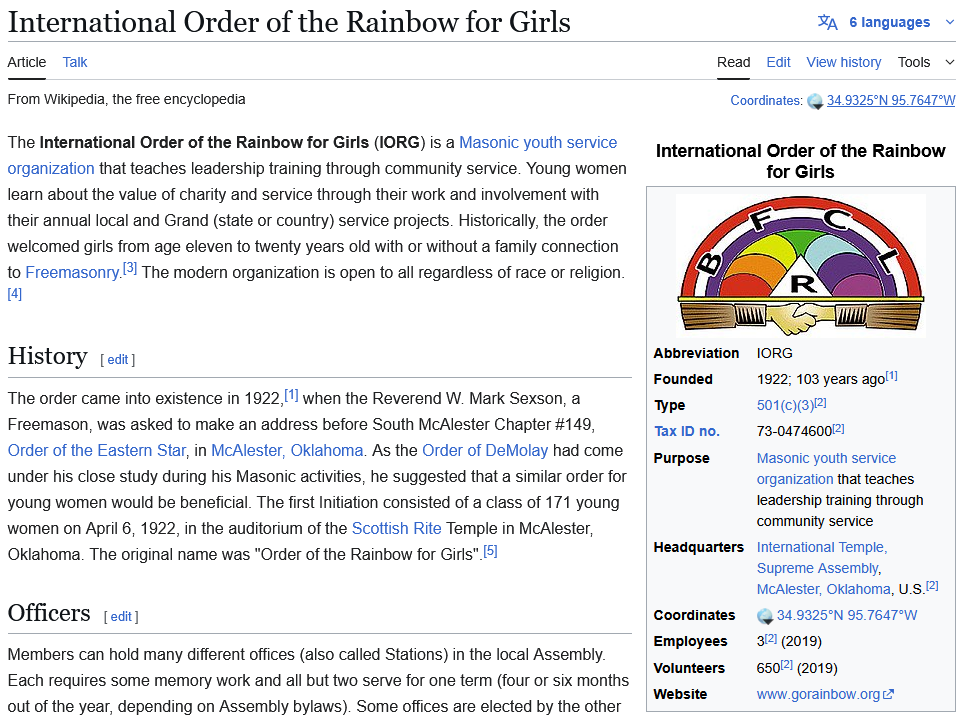Click the History section heading
The height and width of the screenshot is (722, 963).
[48, 357]
